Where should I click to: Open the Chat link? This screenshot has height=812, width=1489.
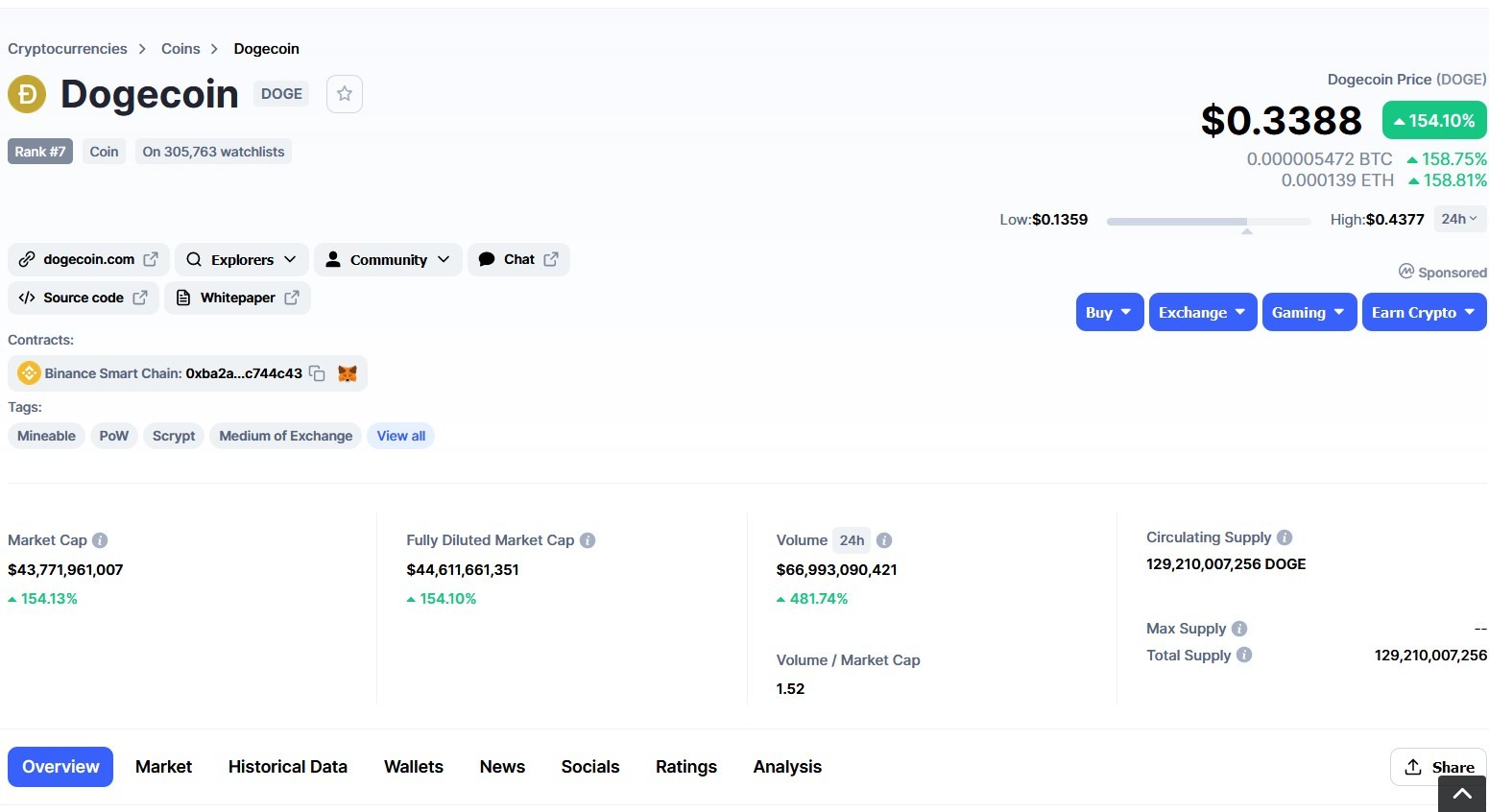point(518,259)
